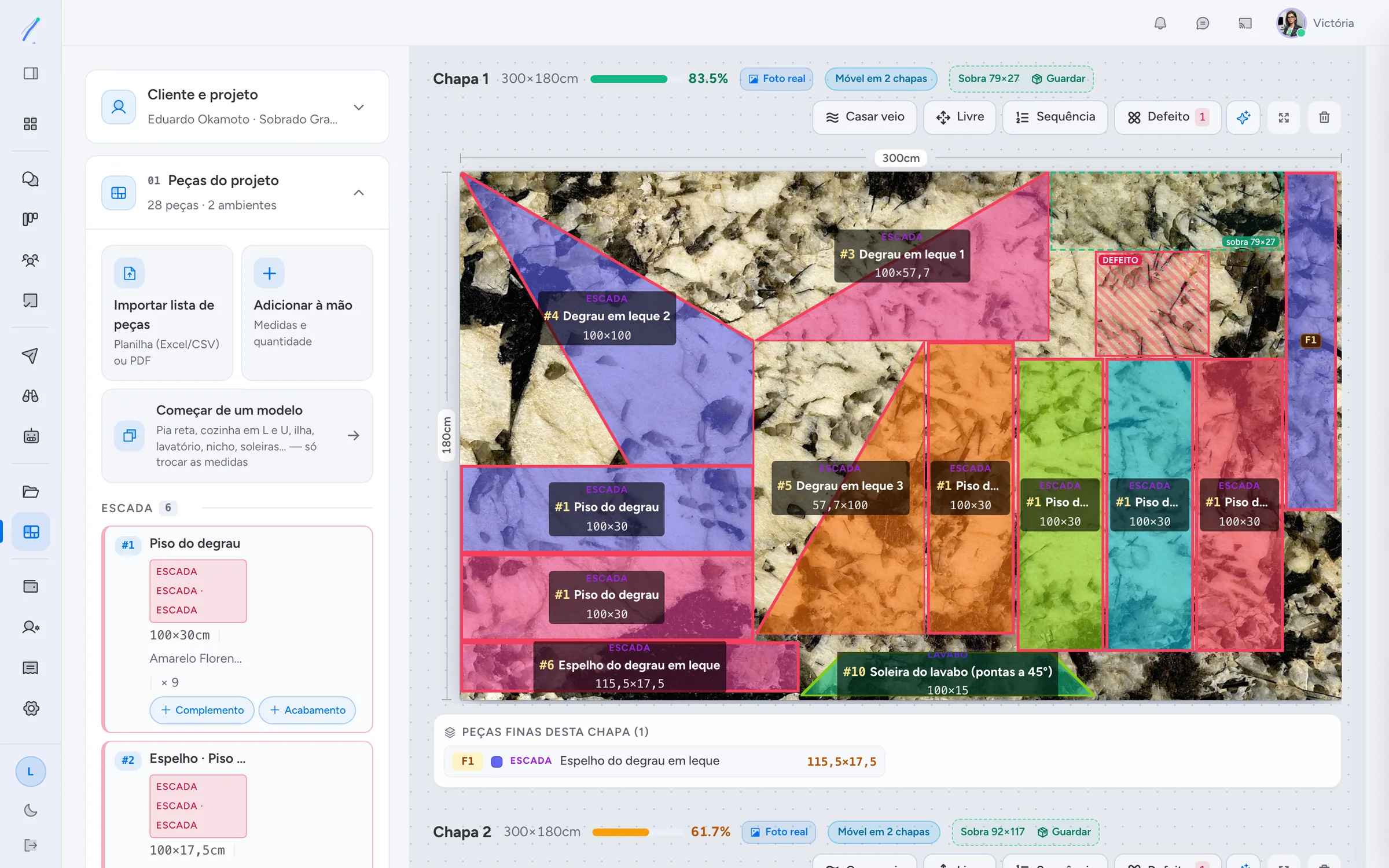Toggle Sequência display
1389x868 pixels.
[1055, 117]
